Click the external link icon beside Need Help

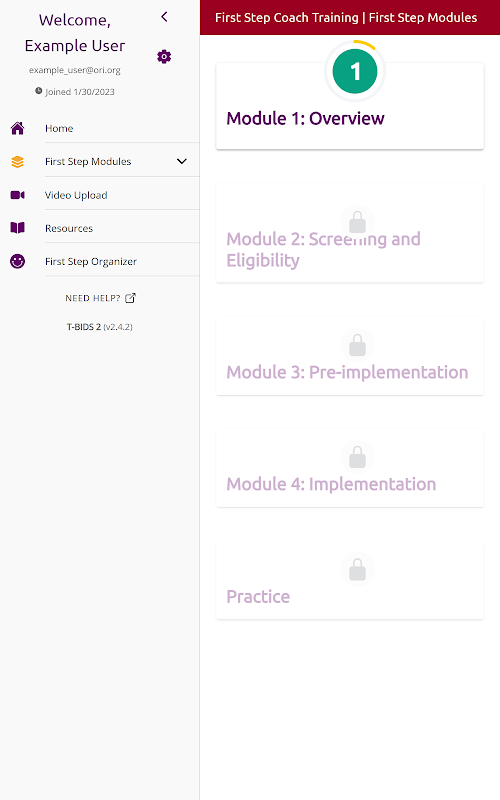click(131, 298)
